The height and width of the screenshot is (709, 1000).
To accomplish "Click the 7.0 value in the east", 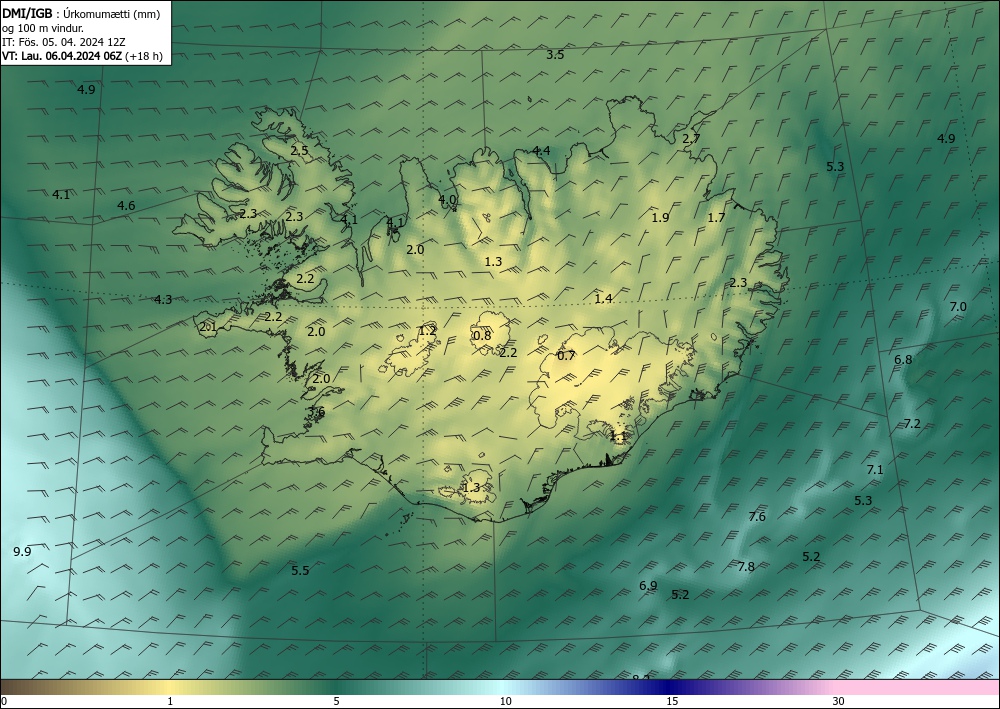I will click(958, 307).
